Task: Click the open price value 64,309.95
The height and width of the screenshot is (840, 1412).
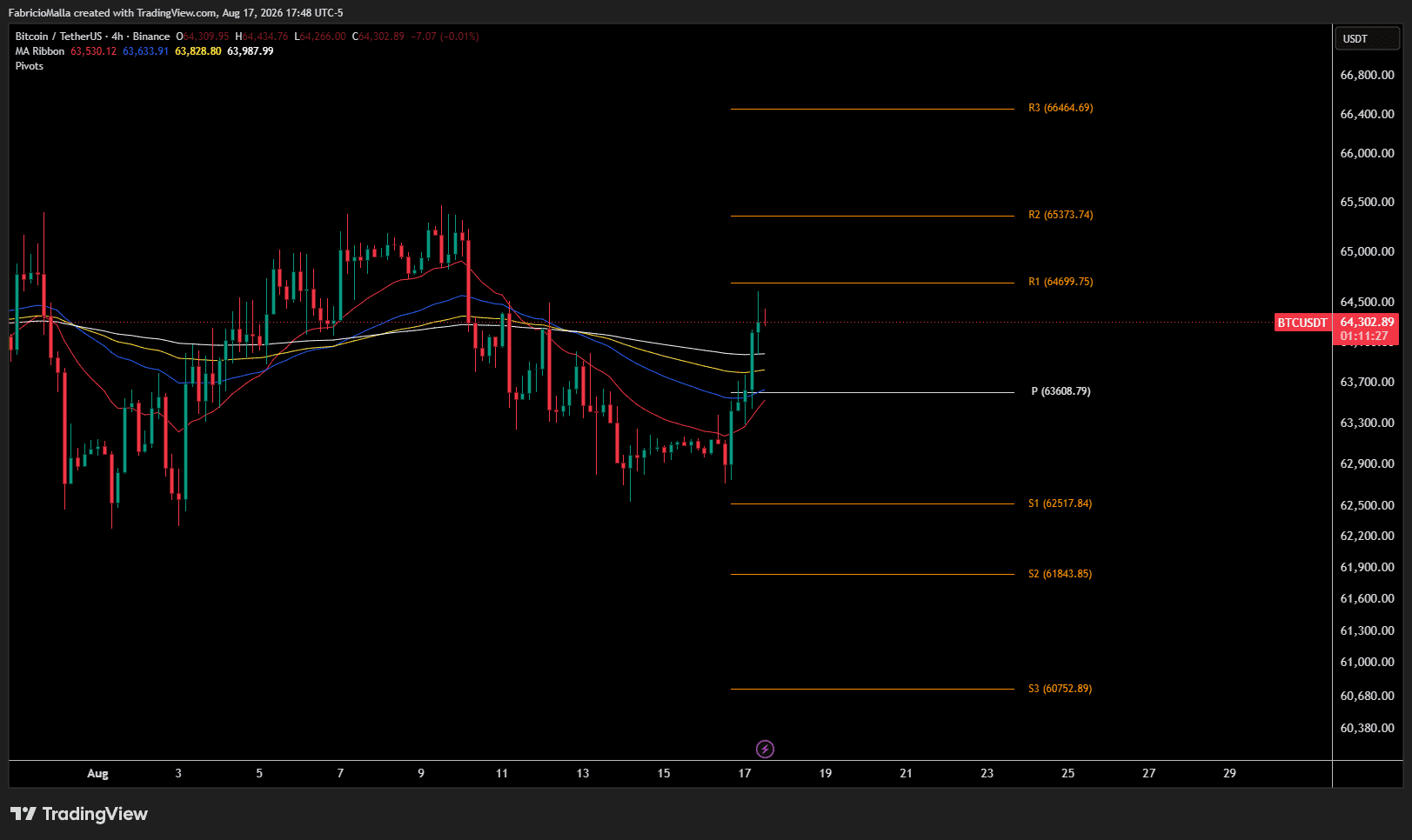Action: click(207, 37)
